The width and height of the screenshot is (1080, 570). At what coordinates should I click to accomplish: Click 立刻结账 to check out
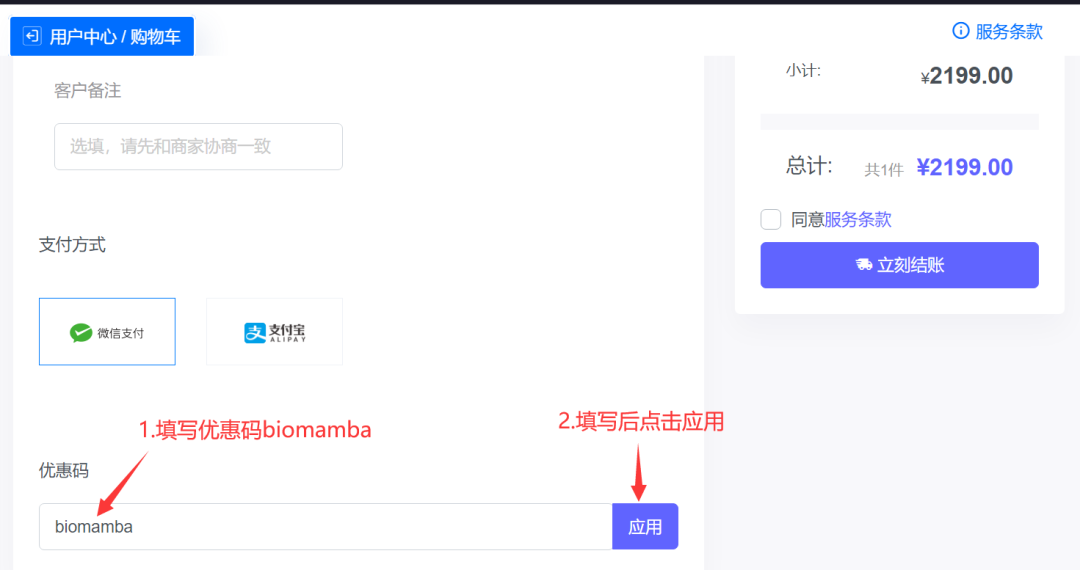click(900, 265)
